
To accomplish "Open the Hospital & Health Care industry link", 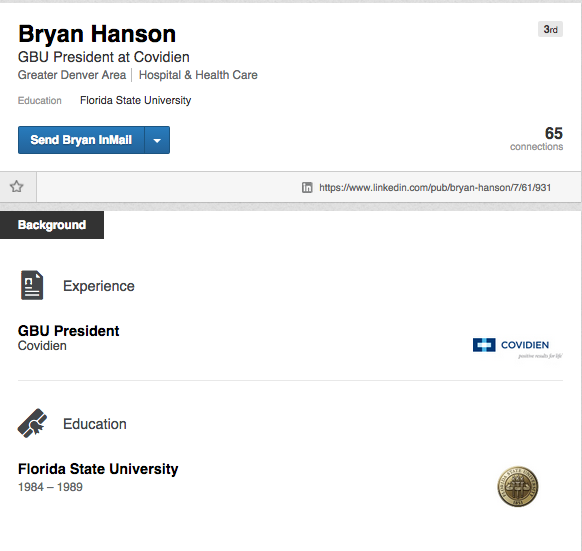I will [x=198, y=75].
